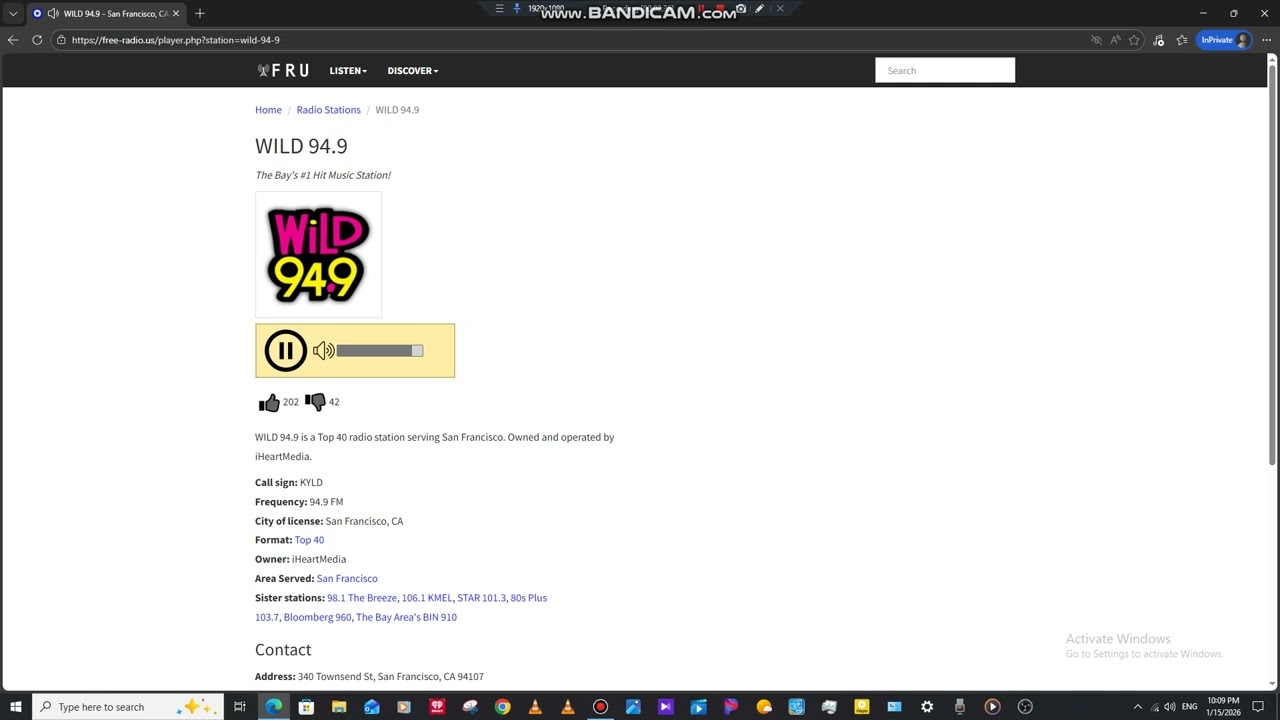Switch to Microsoft Edge in the taskbar
This screenshot has height=720, width=1280.
273,707
